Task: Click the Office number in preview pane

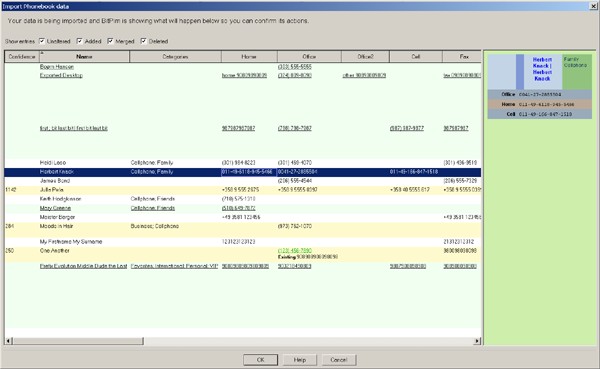Action: [x=540, y=95]
